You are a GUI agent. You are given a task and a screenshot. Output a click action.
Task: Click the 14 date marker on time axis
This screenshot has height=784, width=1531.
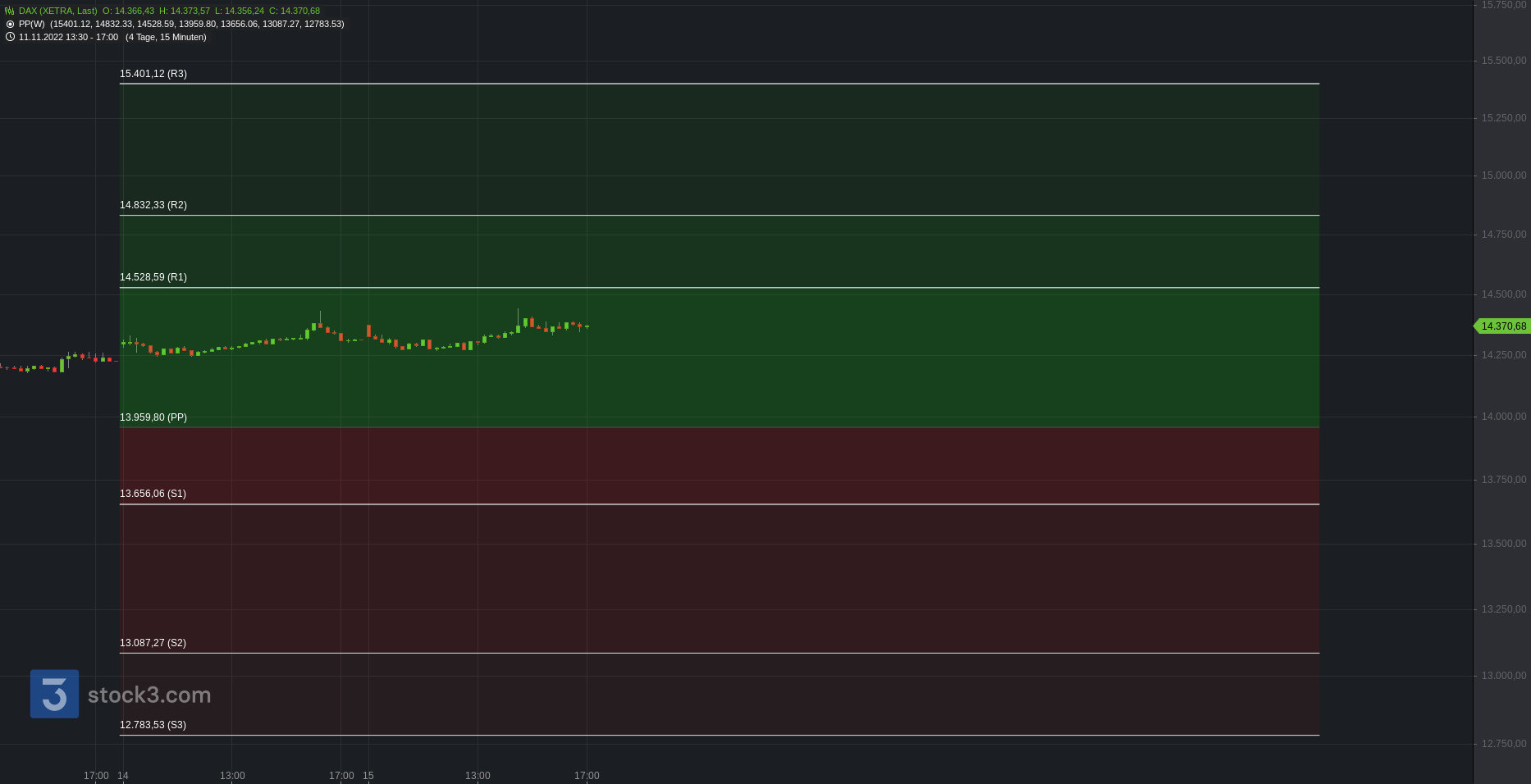[x=123, y=776]
